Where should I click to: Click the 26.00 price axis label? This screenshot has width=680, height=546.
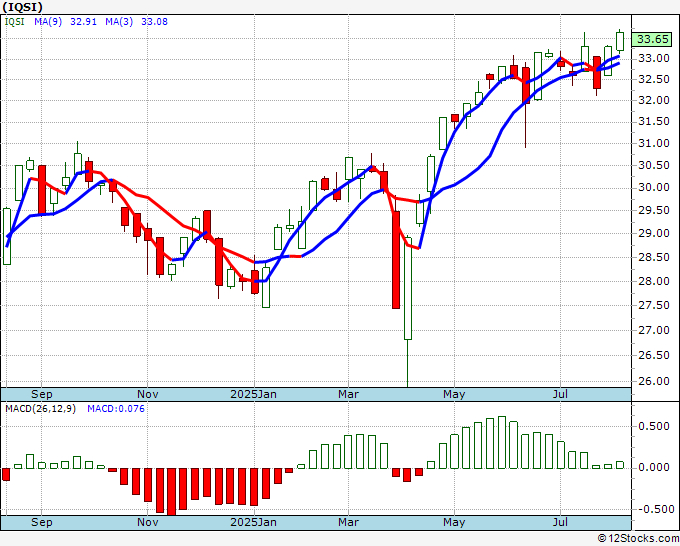[x=654, y=381]
